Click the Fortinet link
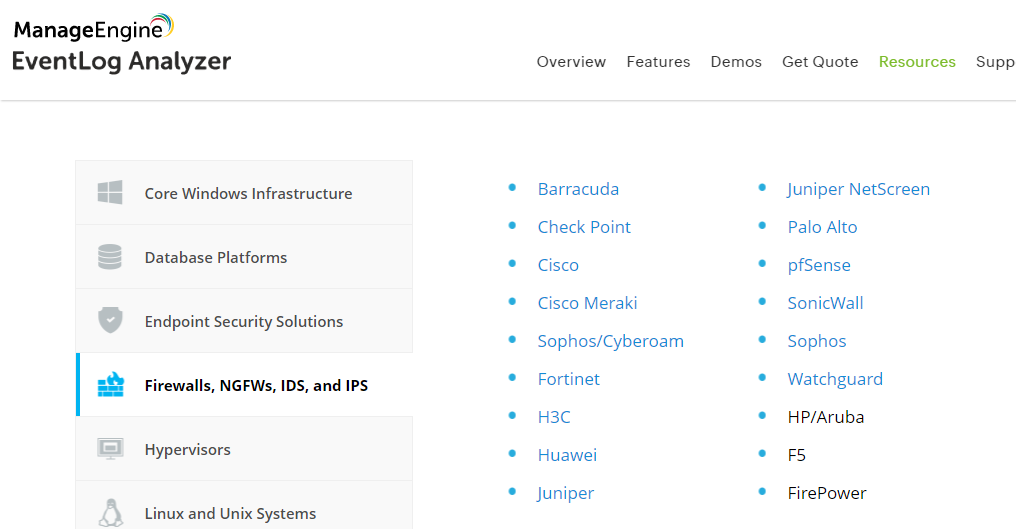1016x529 pixels. [568, 379]
